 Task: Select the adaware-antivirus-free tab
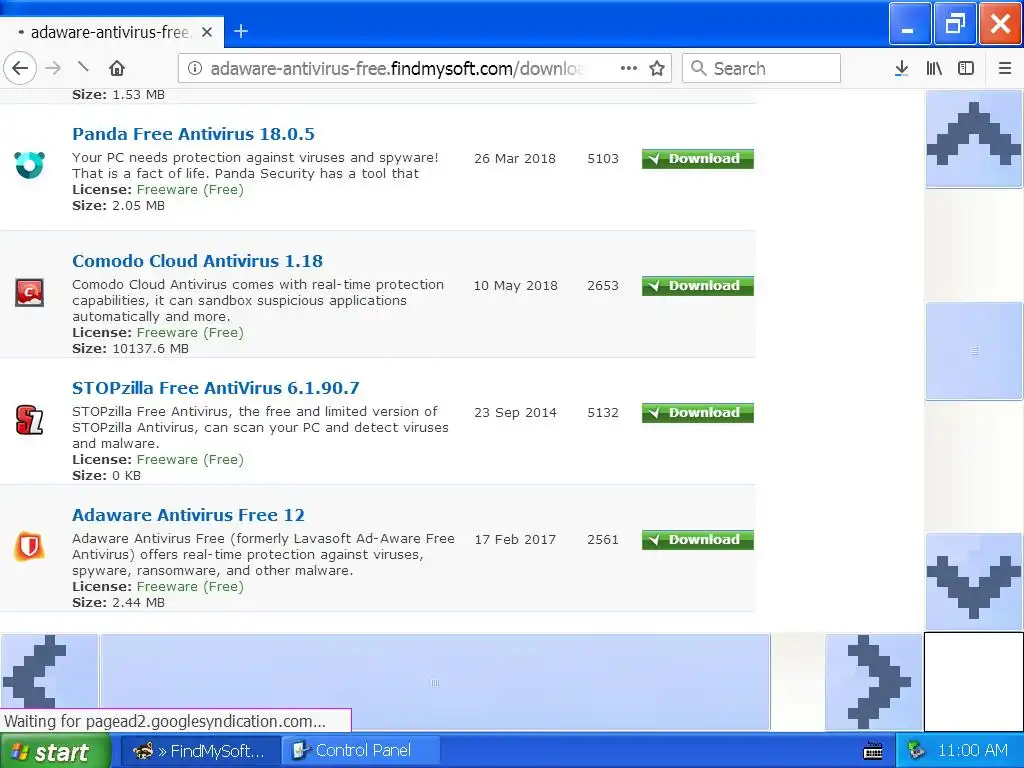click(111, 32)
